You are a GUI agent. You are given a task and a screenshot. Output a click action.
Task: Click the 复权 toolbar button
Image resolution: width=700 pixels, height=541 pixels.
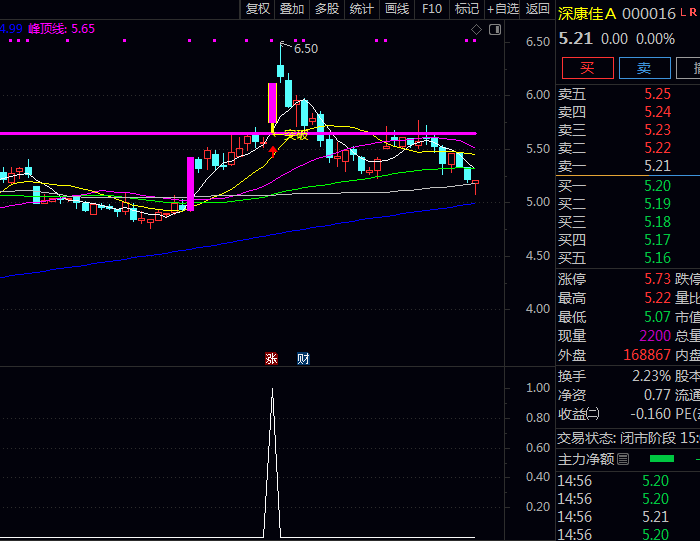258,9
